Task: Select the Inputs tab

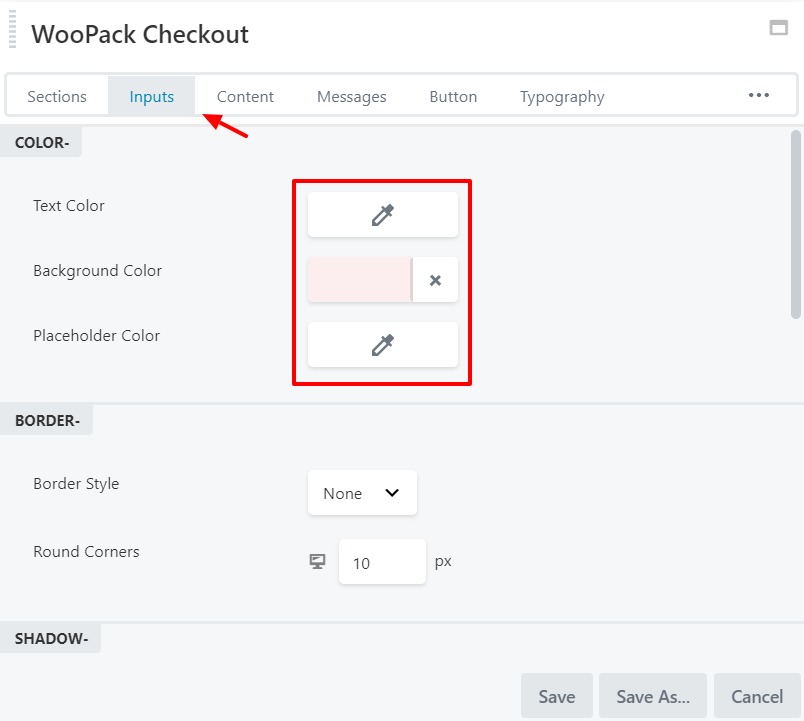Action: [x=151, y=96]
